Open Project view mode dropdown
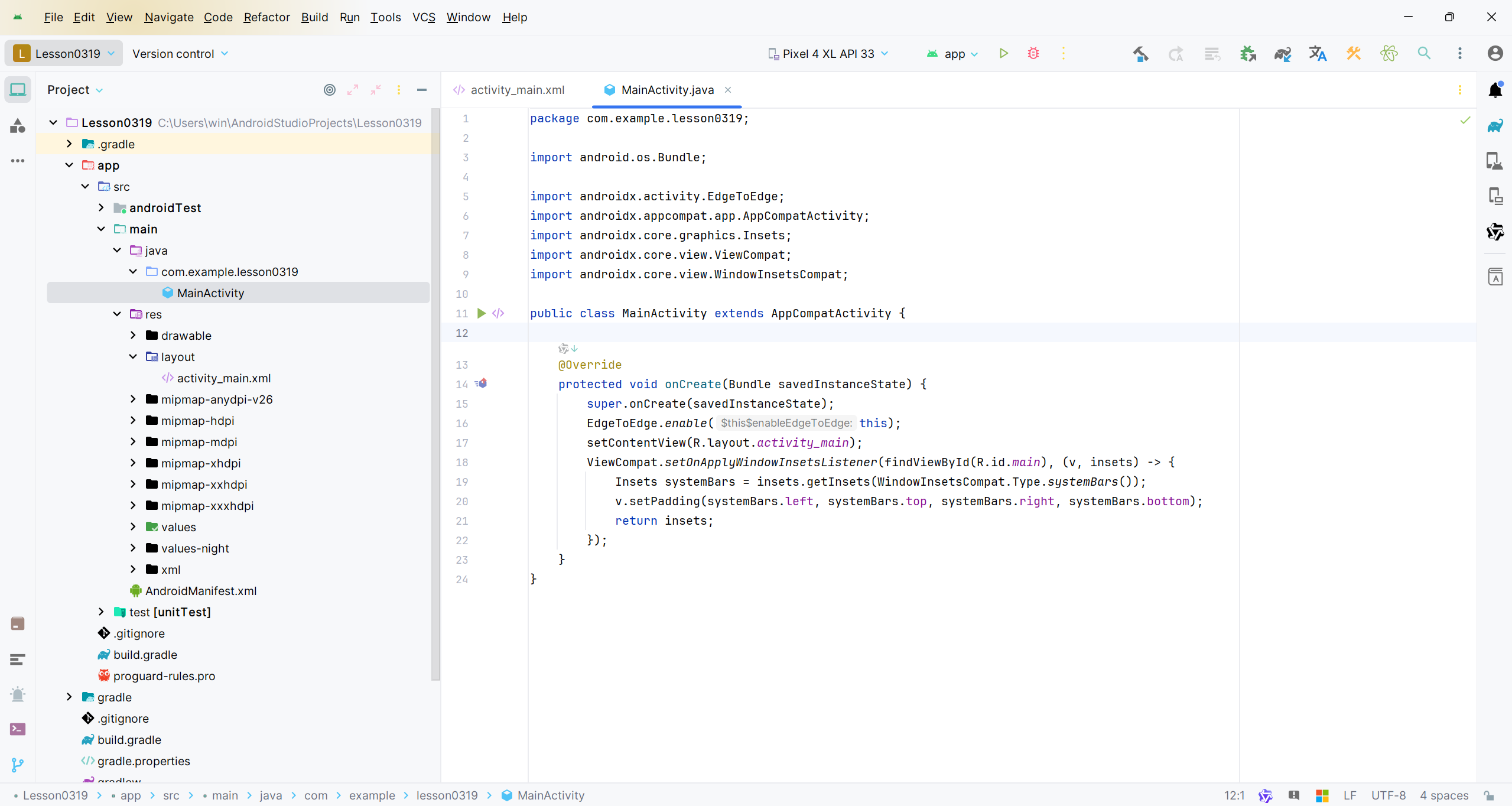1512x806 pixels. coord(75,90)
